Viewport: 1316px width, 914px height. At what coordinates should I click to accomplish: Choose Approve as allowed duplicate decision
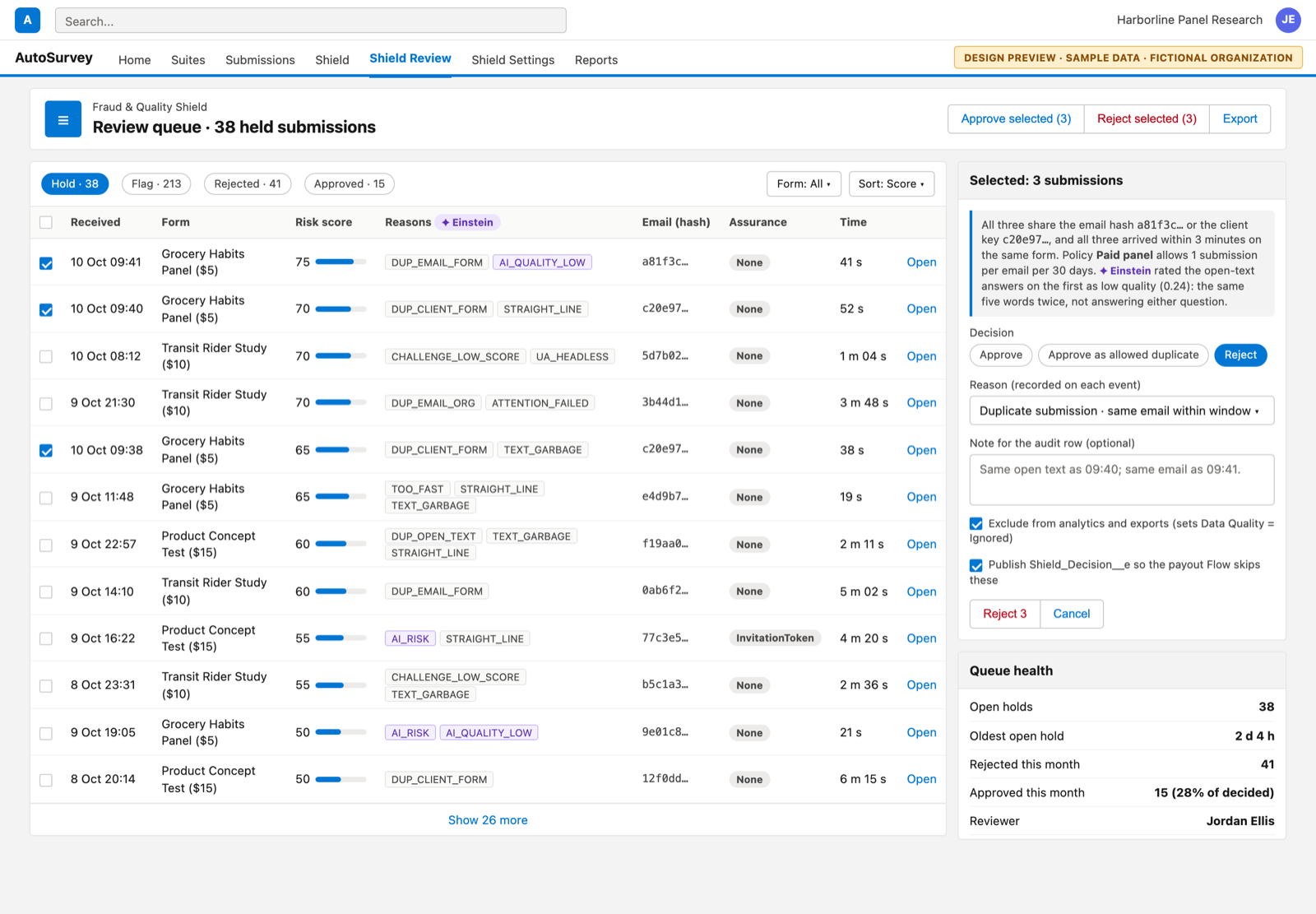coord(1124,355)
